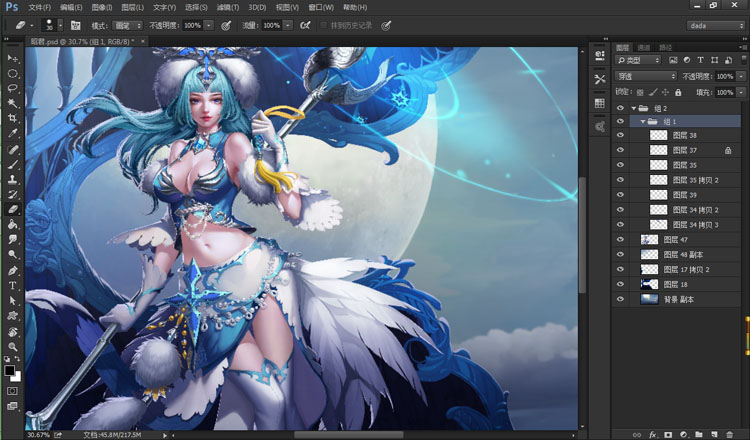The image size is (750, 440).
Task: Lock image pixels brush icon
Action: click(x=653, y=92)
